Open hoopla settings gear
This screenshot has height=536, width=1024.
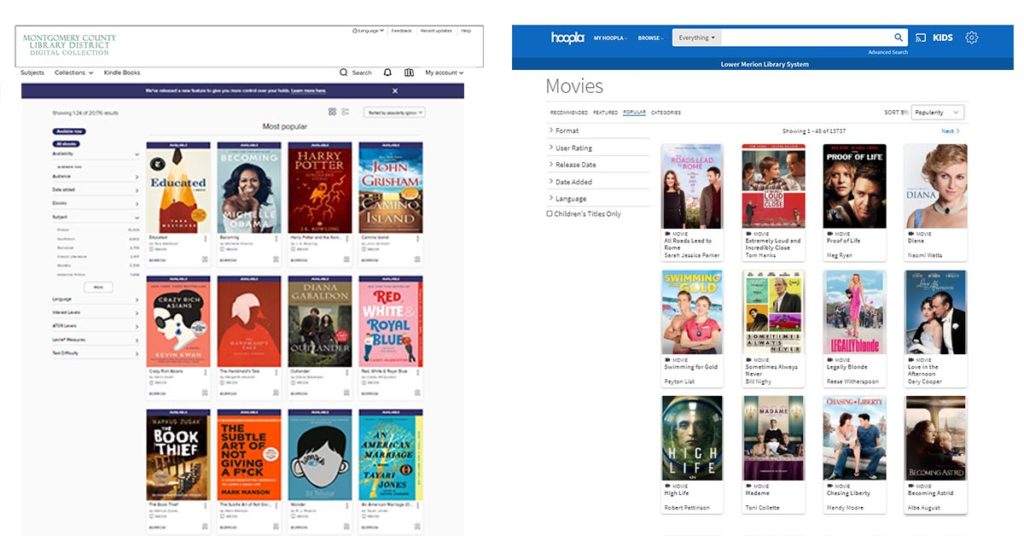(x=972, y=38)
